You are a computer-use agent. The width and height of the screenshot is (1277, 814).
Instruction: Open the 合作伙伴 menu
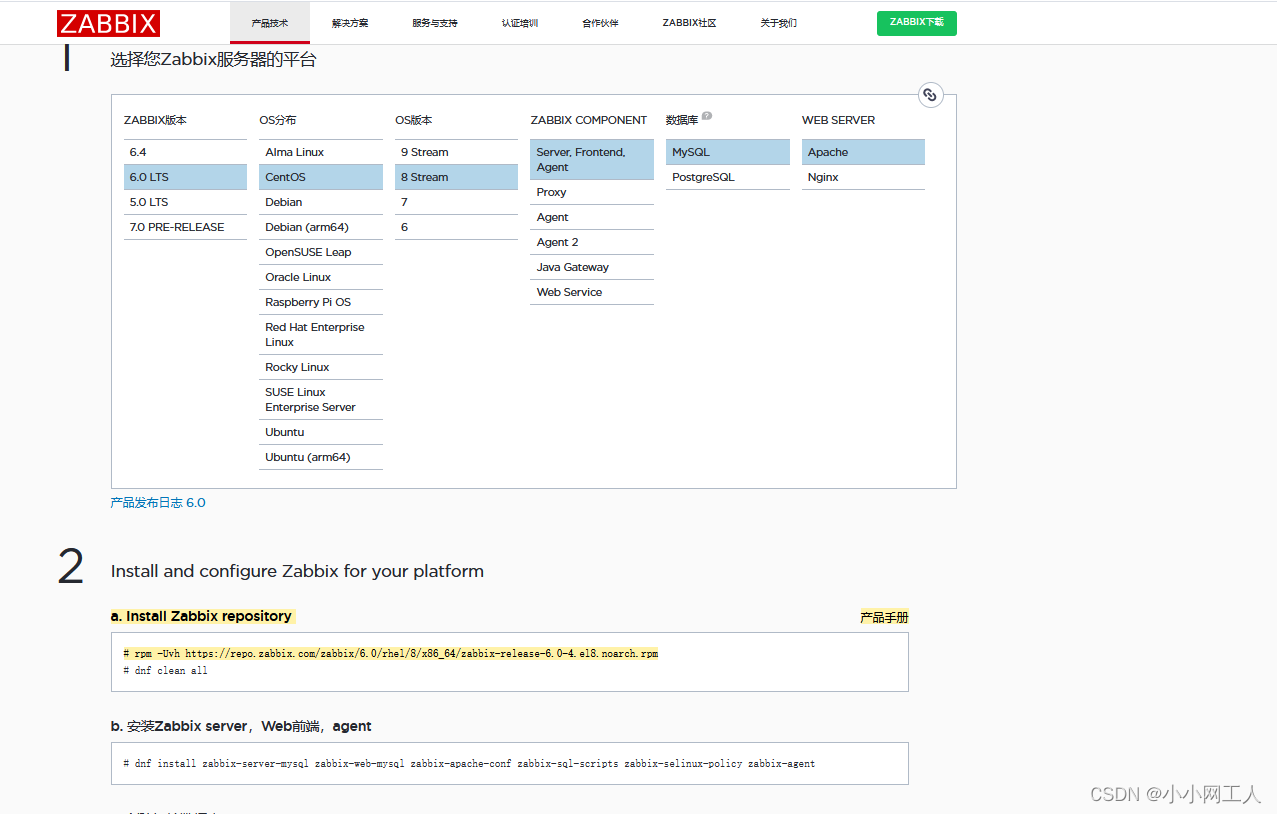click(x=600, y=23)
